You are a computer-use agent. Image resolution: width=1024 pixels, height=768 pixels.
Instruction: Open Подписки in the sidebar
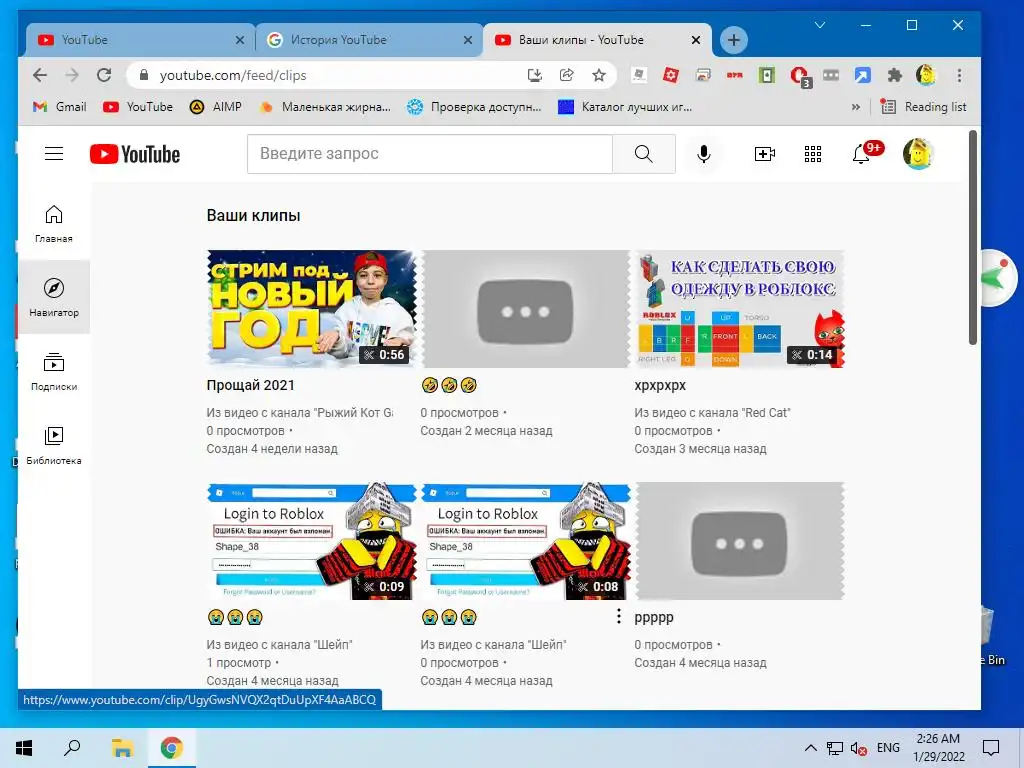coord(54,372)
